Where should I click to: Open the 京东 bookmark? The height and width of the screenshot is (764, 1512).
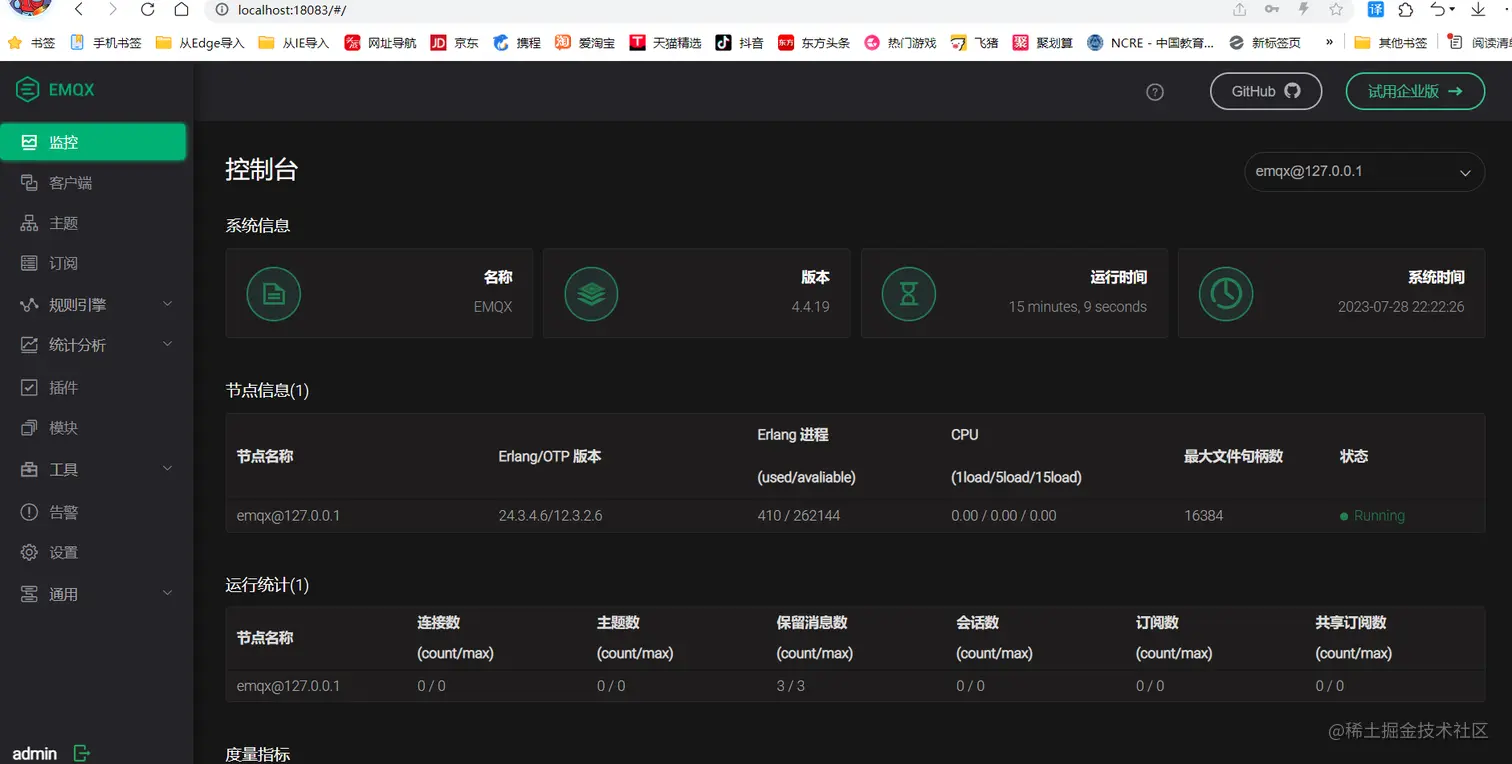pos(455,43)
